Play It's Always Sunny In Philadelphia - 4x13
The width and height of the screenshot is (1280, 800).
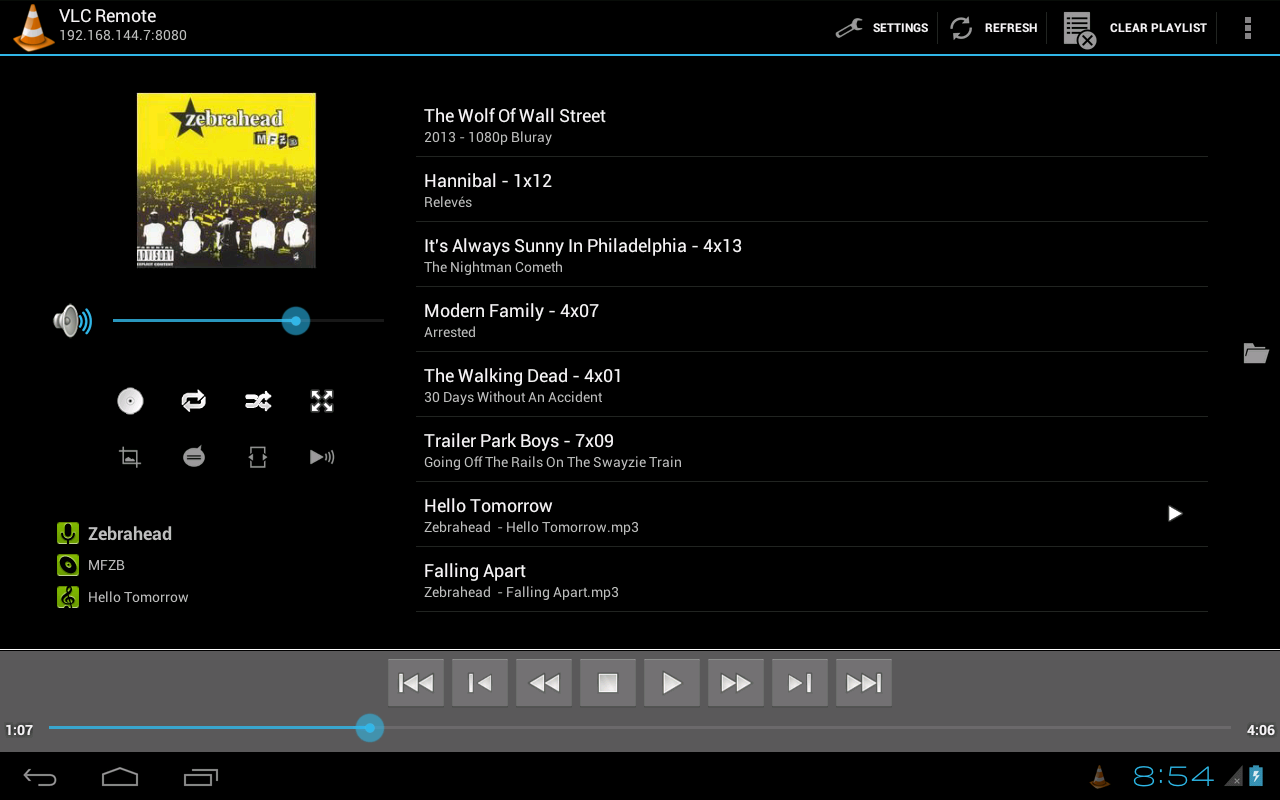click(x=812, y=255)
